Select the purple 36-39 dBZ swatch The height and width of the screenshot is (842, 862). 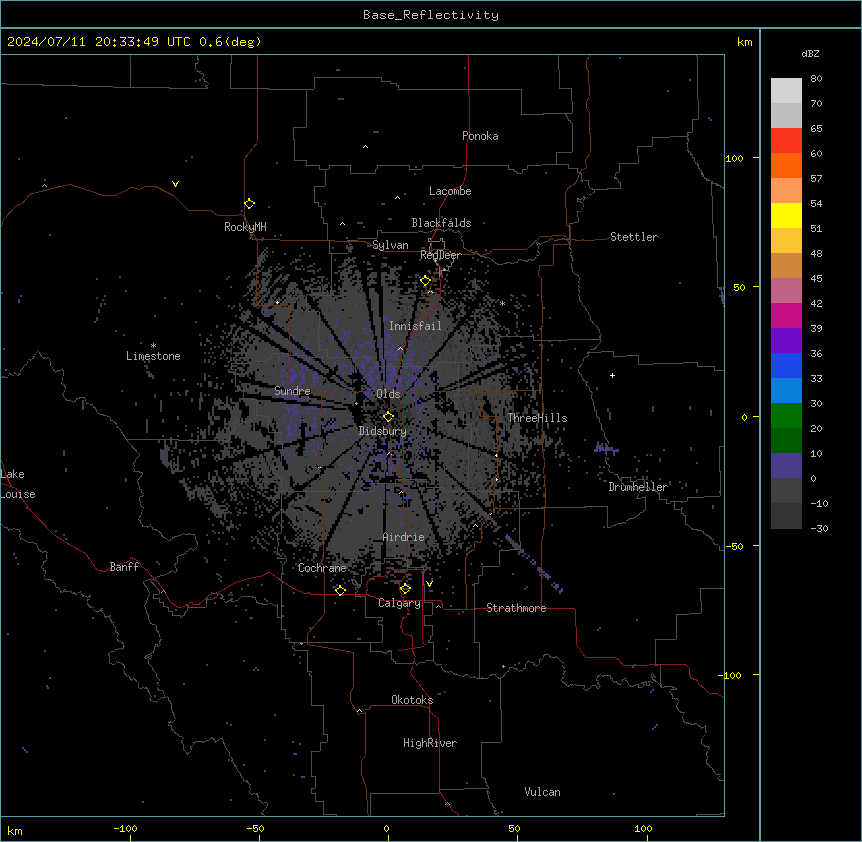tap(786, 340)
